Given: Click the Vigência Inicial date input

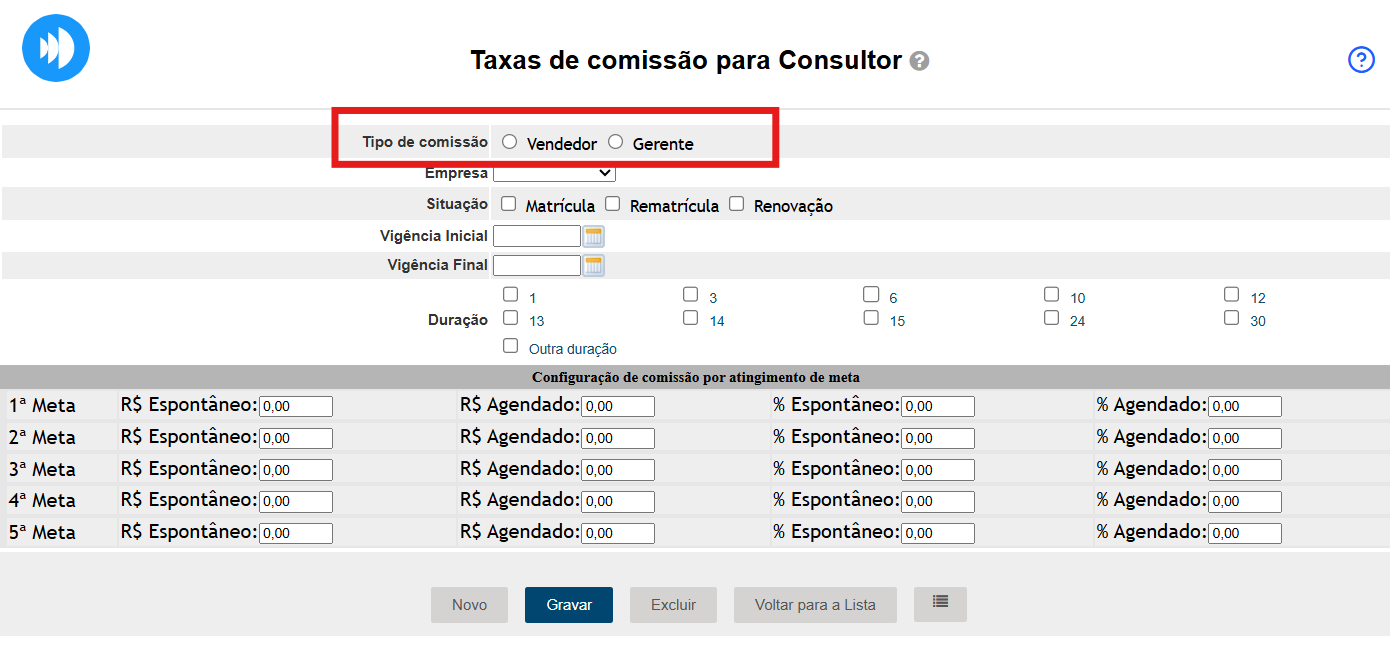Looking at the screenshot, I should point(537,237).
